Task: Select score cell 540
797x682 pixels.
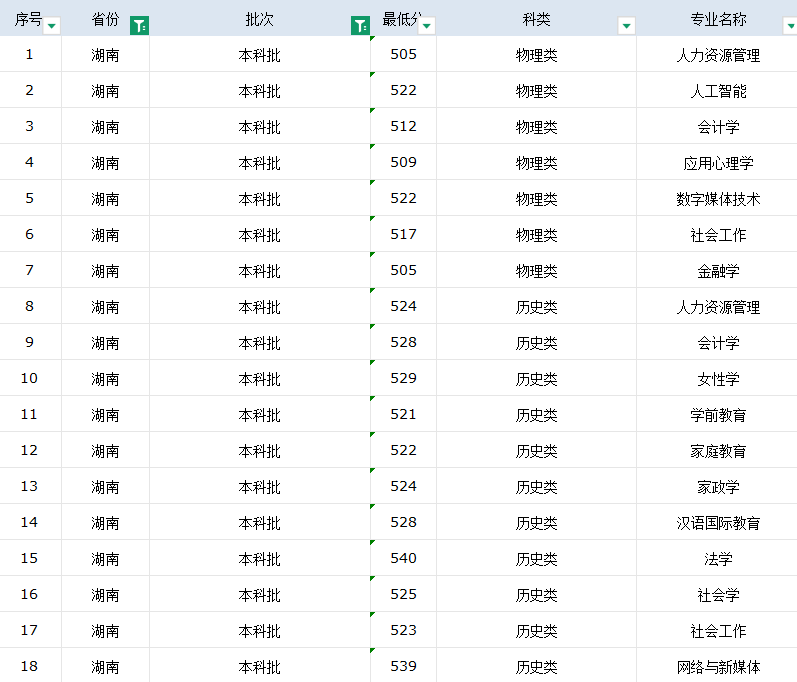Action: point(404,559)
